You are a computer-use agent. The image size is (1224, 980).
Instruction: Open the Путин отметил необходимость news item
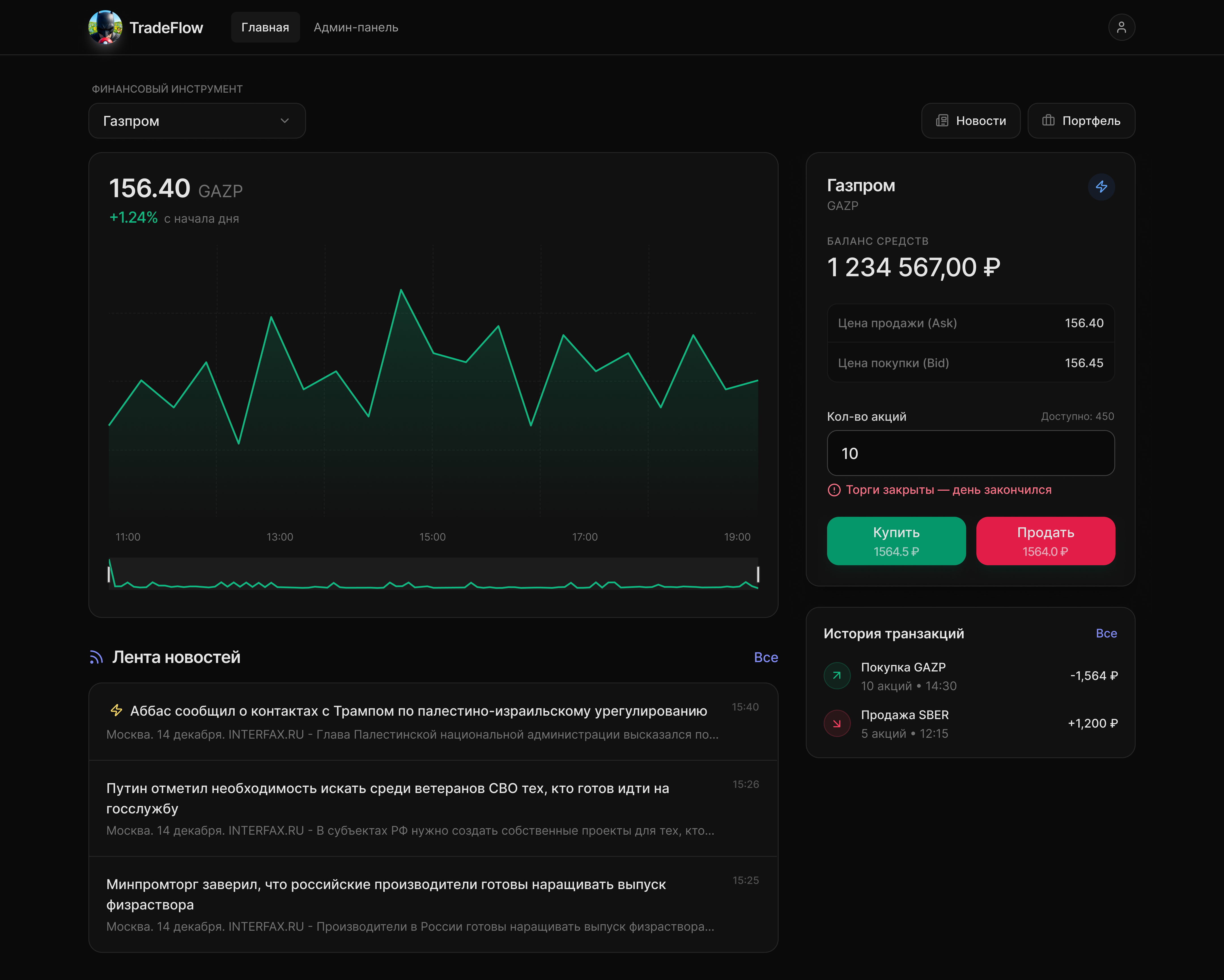433,809
